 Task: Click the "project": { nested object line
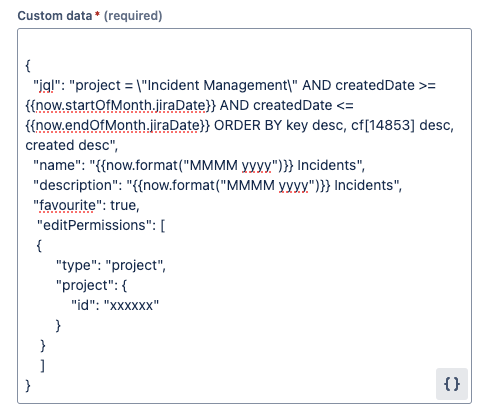click(91, 286)
